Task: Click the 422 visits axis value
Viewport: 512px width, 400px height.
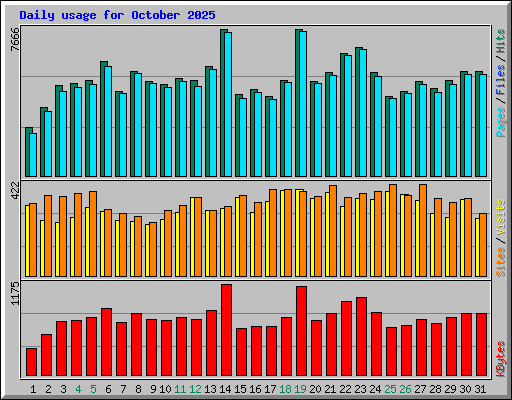Action: point(15,191)
